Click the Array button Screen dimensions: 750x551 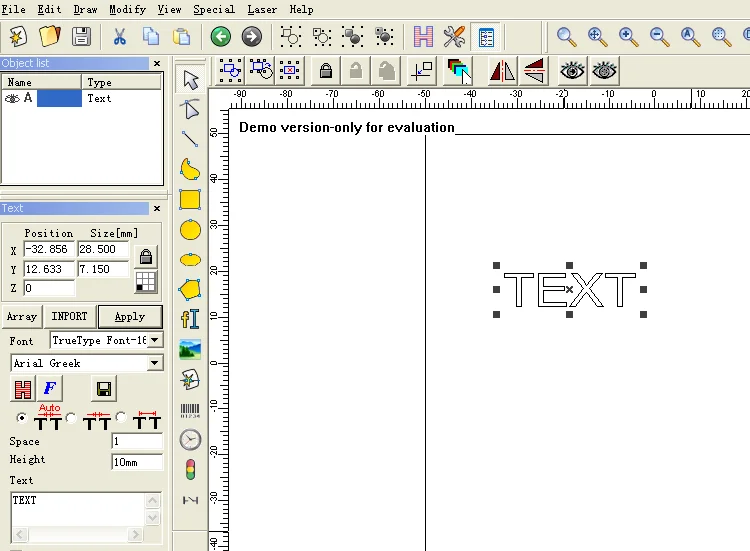click(22, 316)
